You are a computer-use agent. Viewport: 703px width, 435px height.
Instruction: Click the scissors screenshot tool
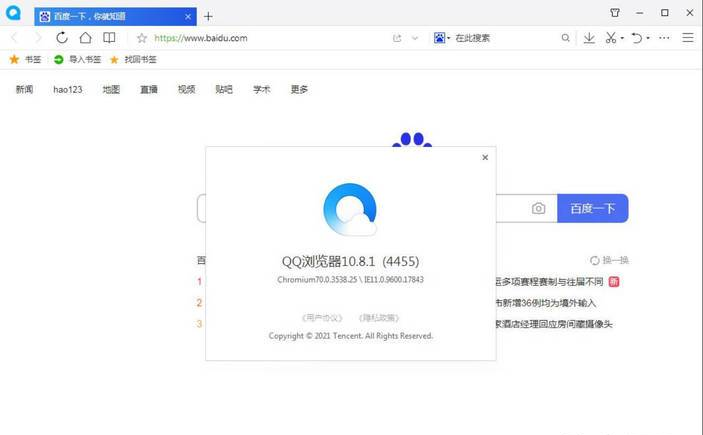click(x=610, y=38)
